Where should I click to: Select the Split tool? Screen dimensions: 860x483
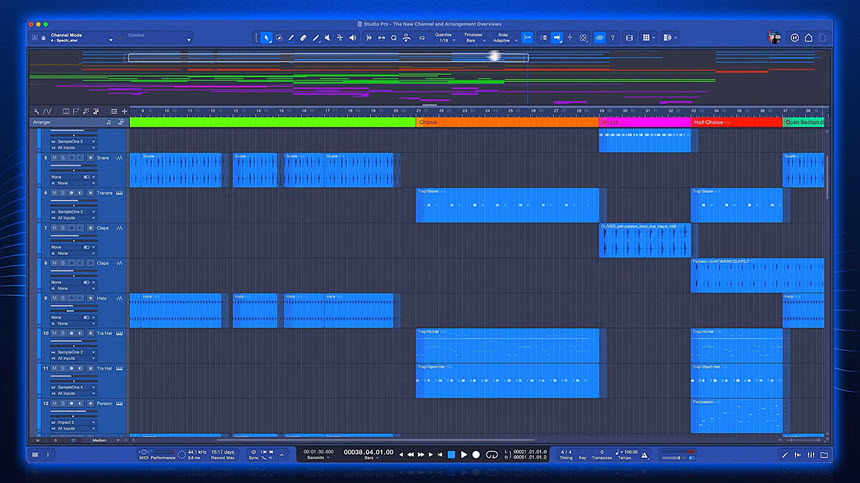[x=291, y=38]
